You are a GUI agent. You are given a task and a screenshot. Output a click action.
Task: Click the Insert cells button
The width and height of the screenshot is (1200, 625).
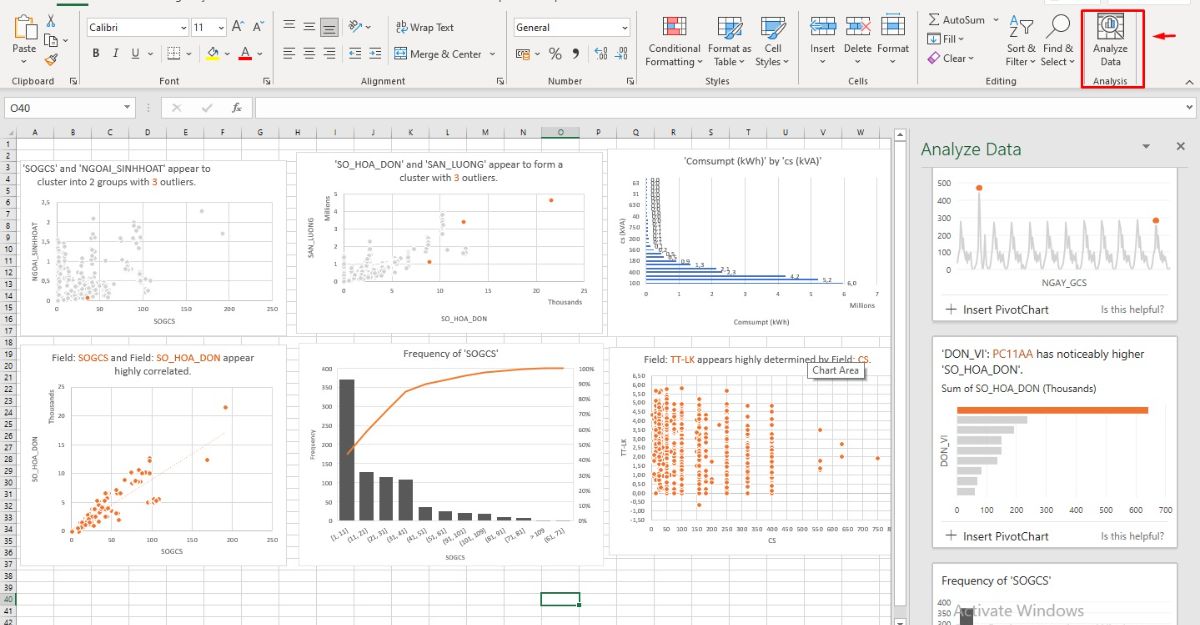(822, 41)
